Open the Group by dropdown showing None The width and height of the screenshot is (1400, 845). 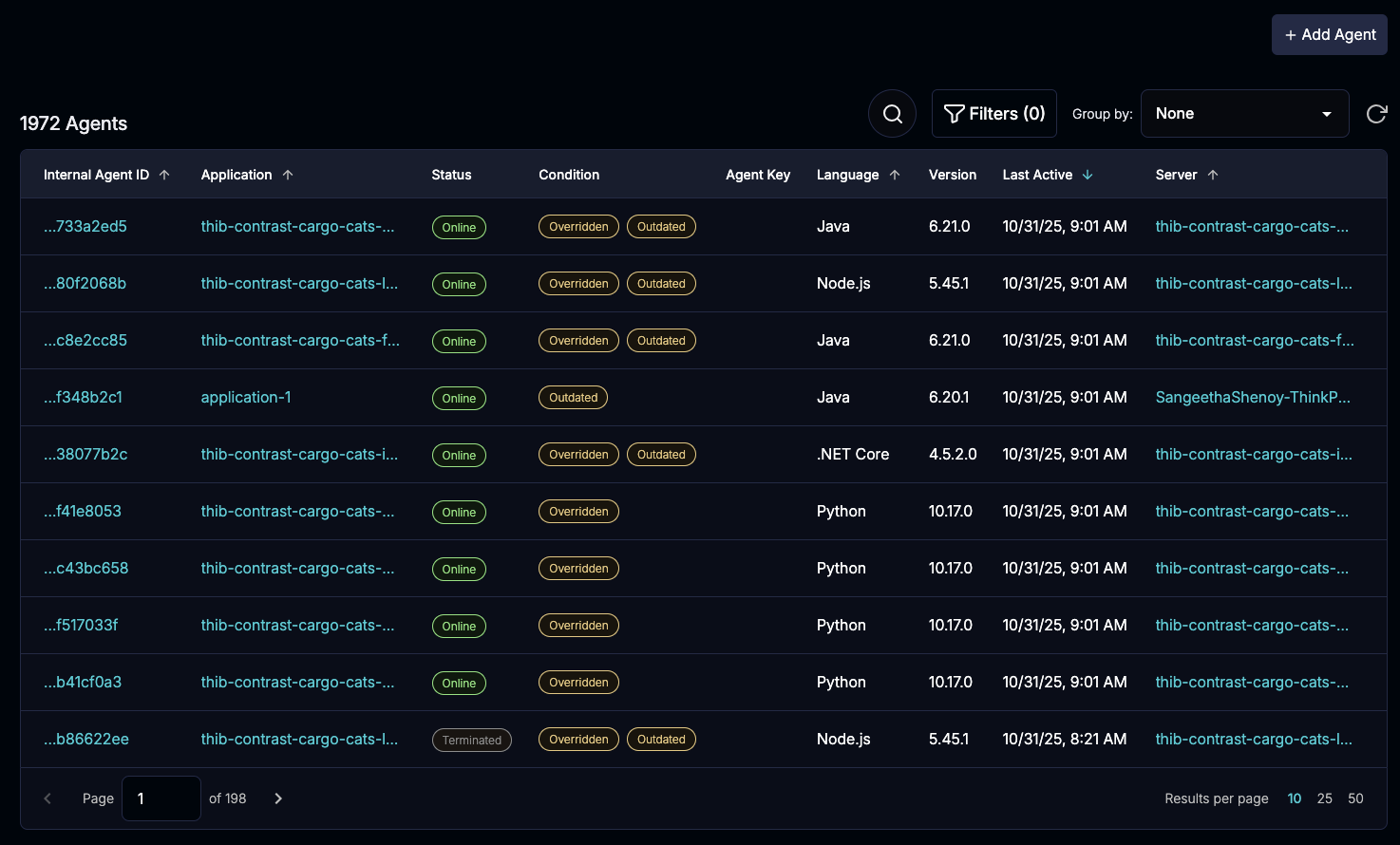[1244, 113]
